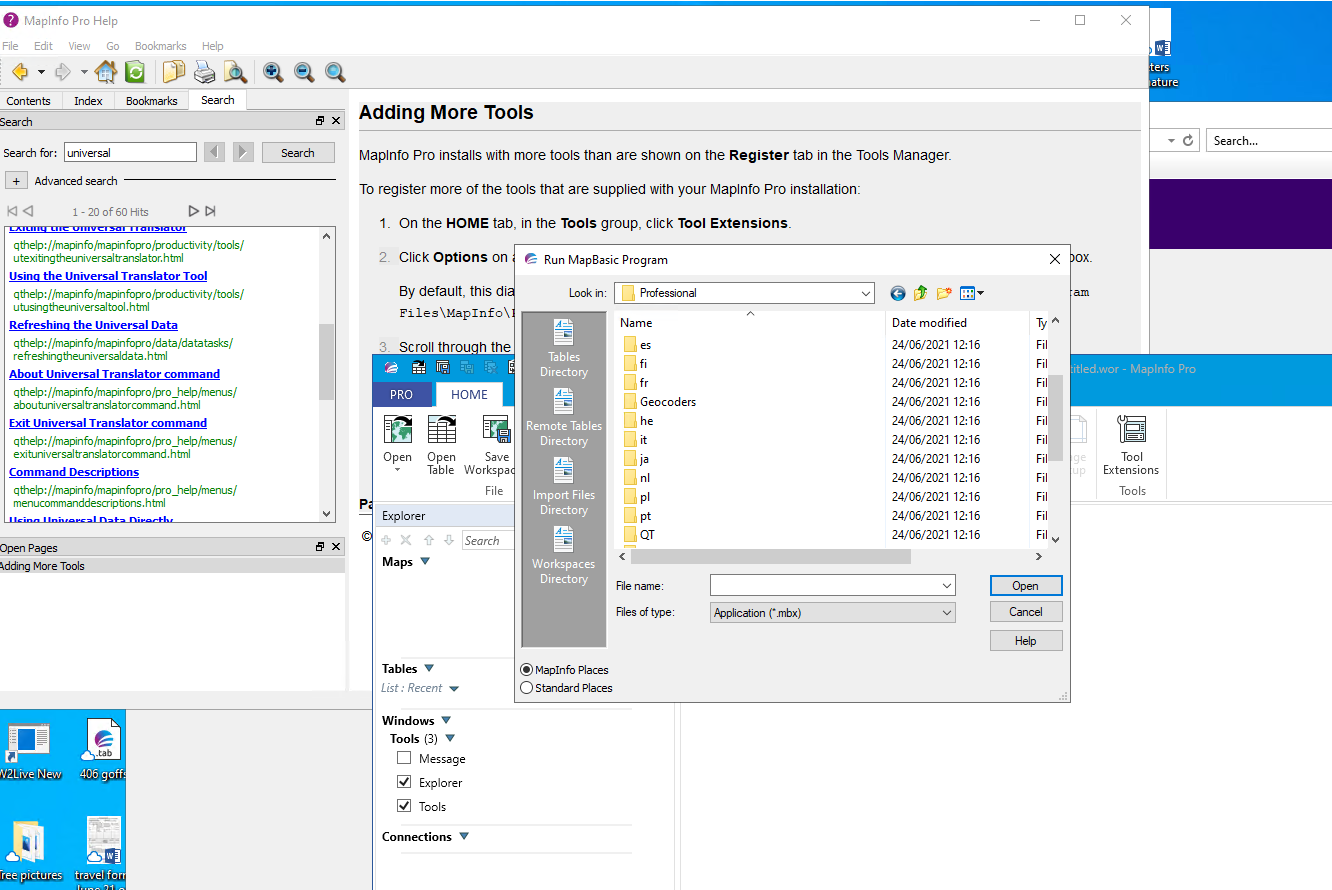Click Open Table in MapInfo ribbon
1332x890 pixels.
click(441, 445)
